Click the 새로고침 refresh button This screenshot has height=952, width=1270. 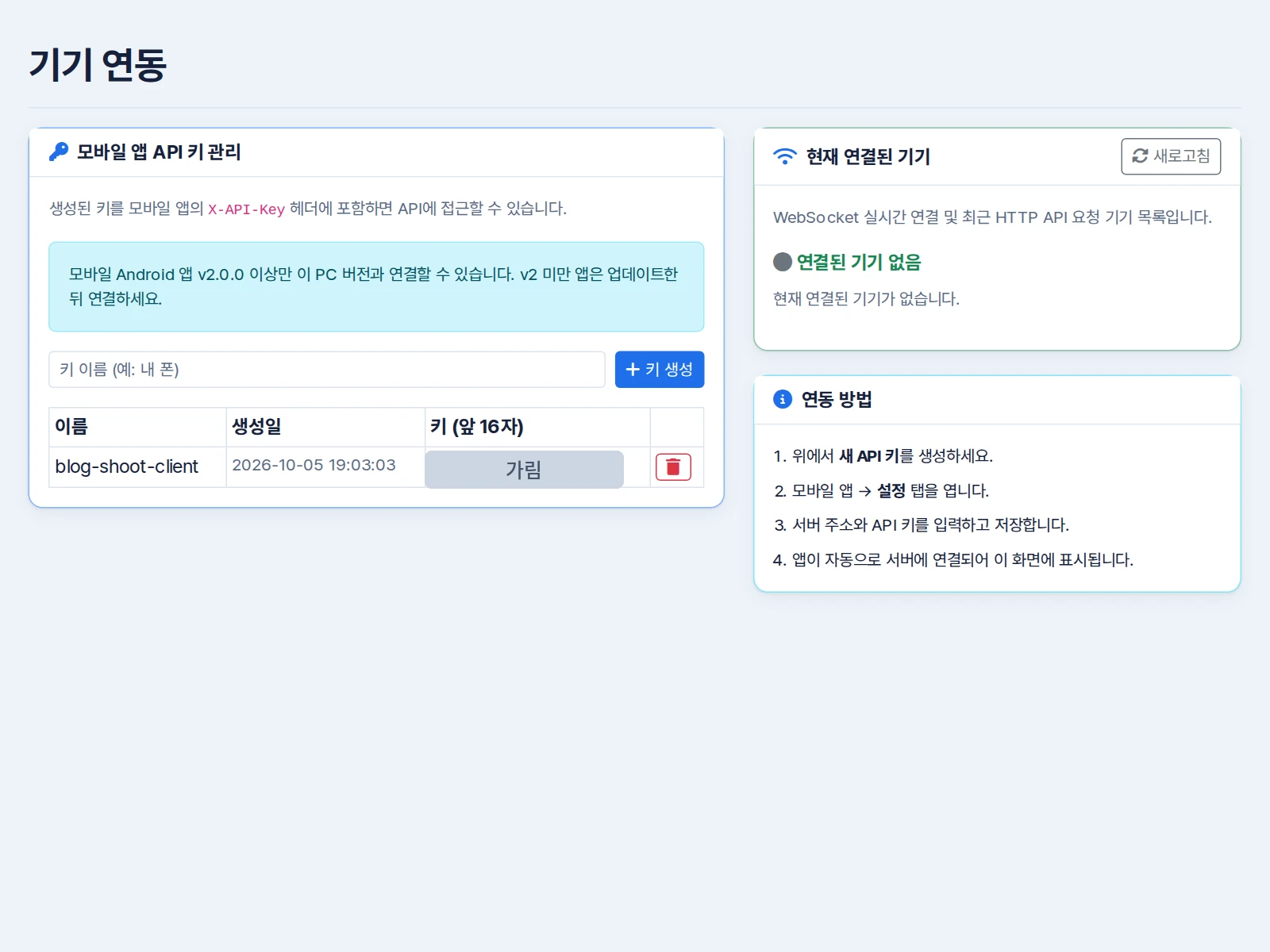1171,156
